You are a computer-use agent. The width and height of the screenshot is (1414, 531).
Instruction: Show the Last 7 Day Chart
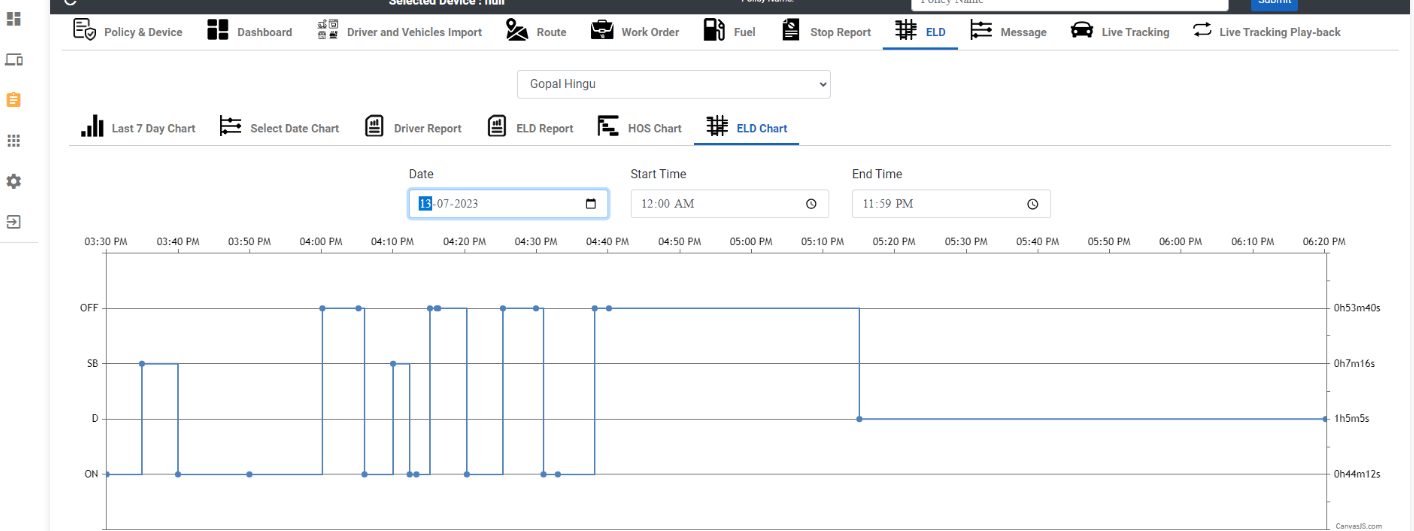tap(138, 127)
